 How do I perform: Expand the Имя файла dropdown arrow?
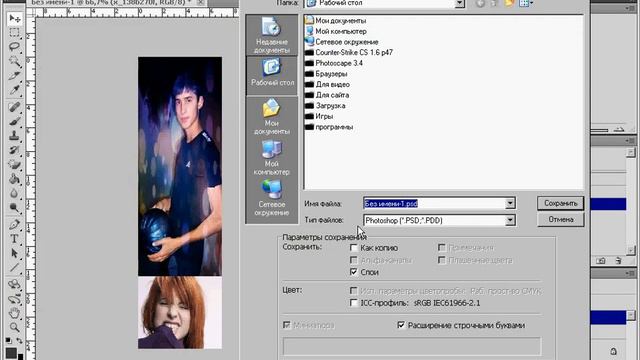510,203
